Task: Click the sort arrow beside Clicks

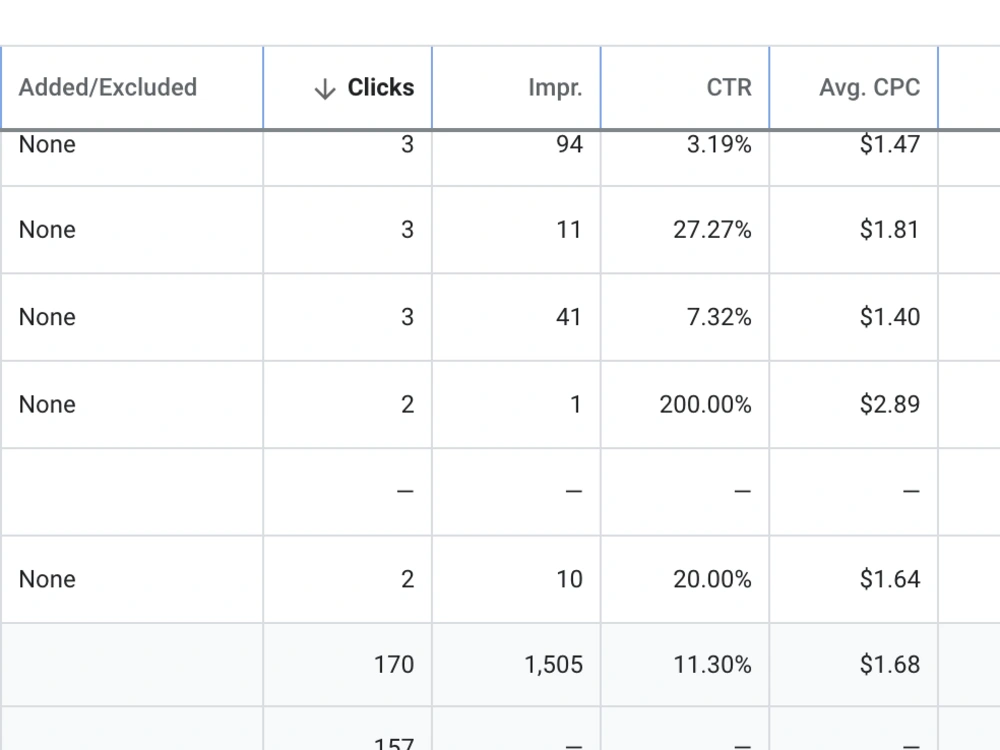Action: (x=325, y=89)
